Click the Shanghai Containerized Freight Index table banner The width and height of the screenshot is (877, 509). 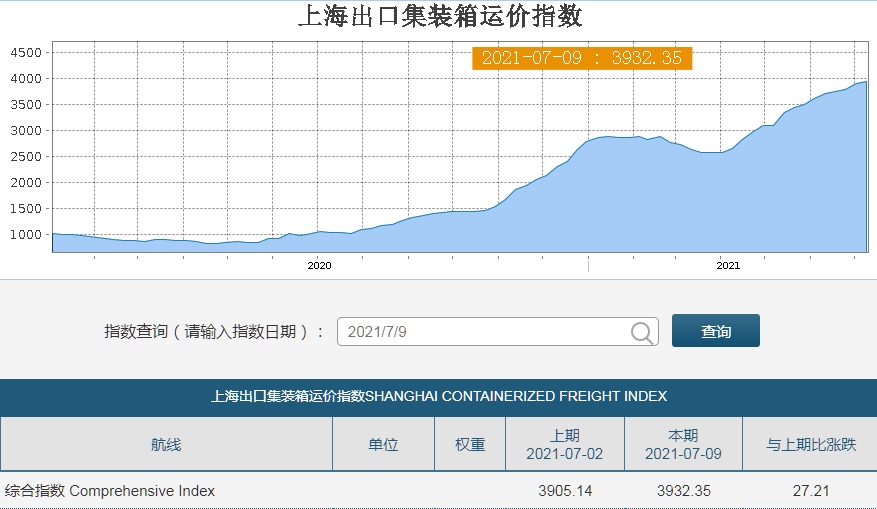438,396
